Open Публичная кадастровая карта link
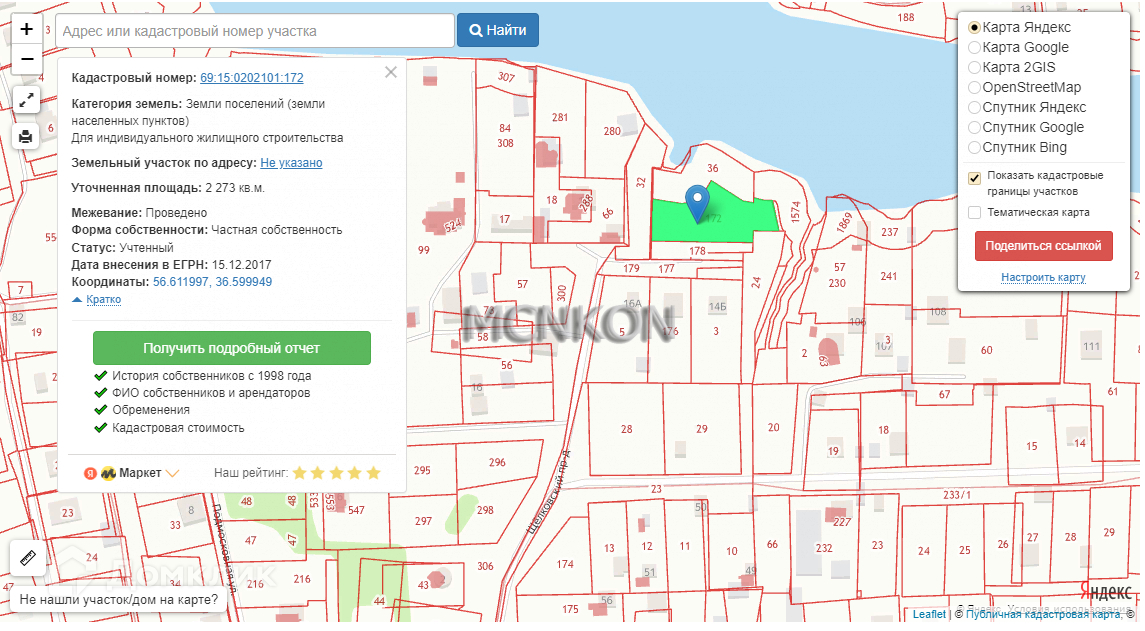Viewport: 1145px width, 631px height. [1042, 615]
